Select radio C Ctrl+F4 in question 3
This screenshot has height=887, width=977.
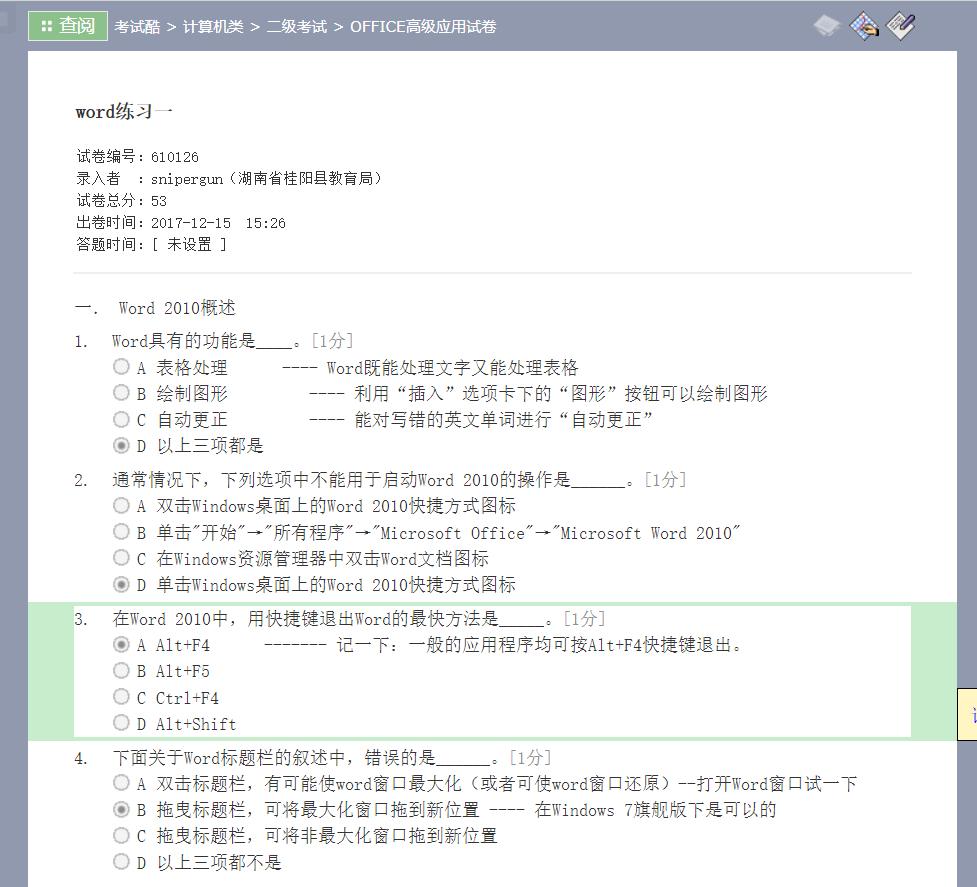pyautogui.click(x=121, y=697)
